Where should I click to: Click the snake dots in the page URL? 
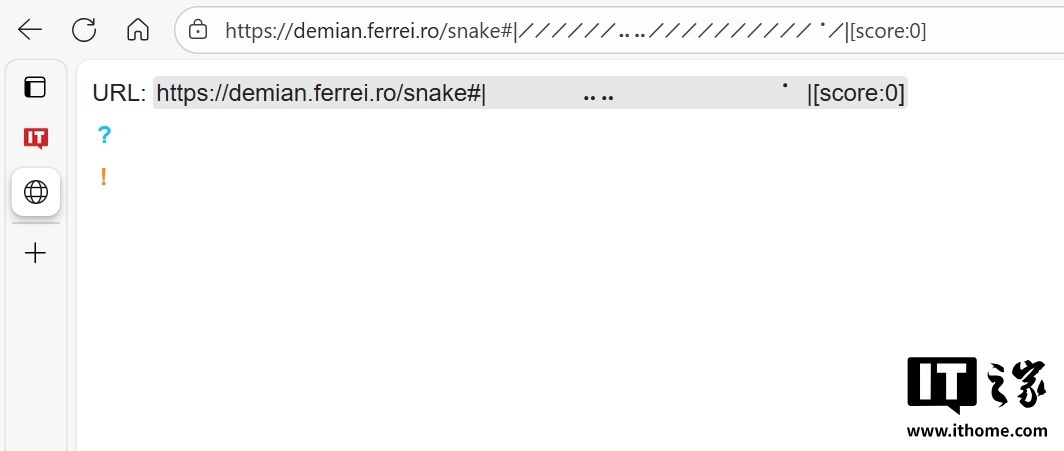[598, 98]
